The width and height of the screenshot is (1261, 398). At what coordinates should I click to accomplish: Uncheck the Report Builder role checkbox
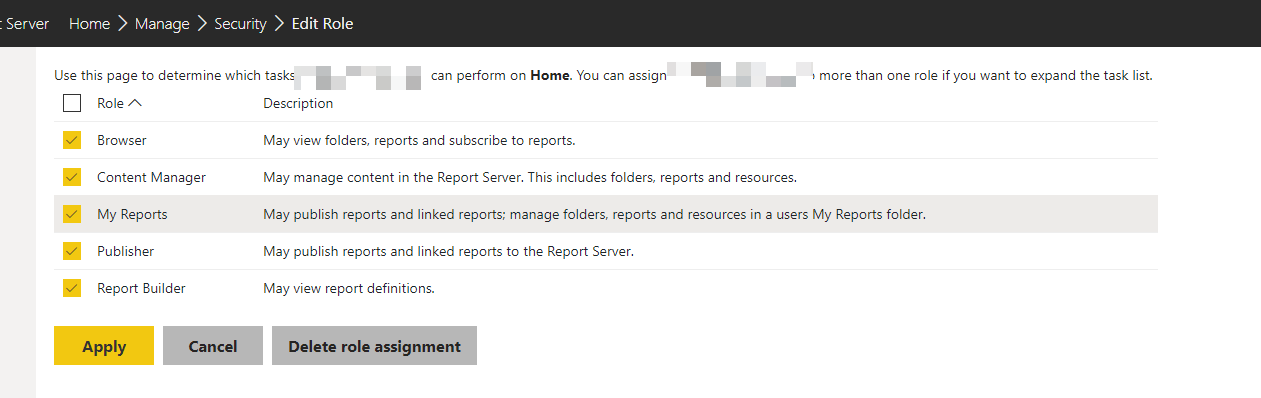72,288
